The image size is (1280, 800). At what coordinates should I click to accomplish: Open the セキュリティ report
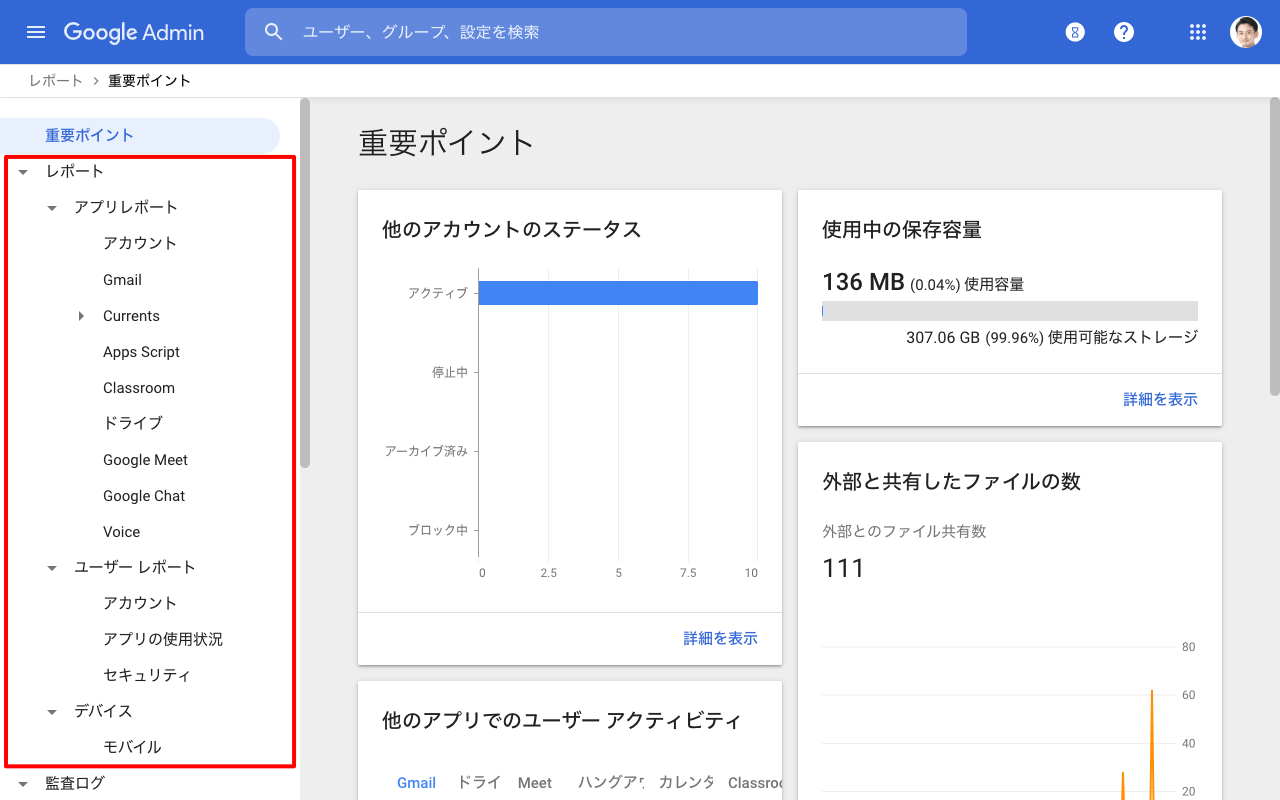tap(146, 675)
